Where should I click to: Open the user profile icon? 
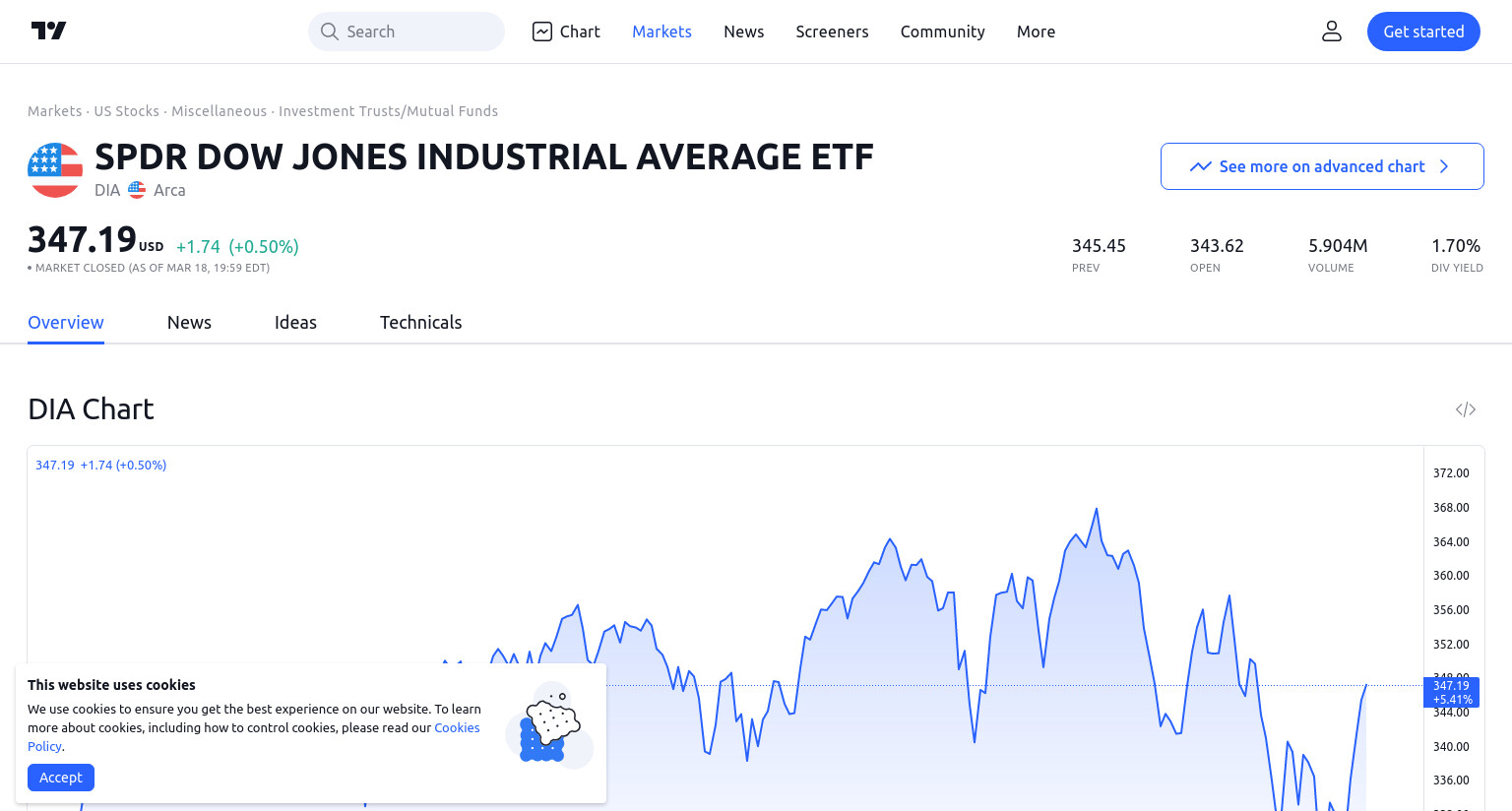point(1332,31)
